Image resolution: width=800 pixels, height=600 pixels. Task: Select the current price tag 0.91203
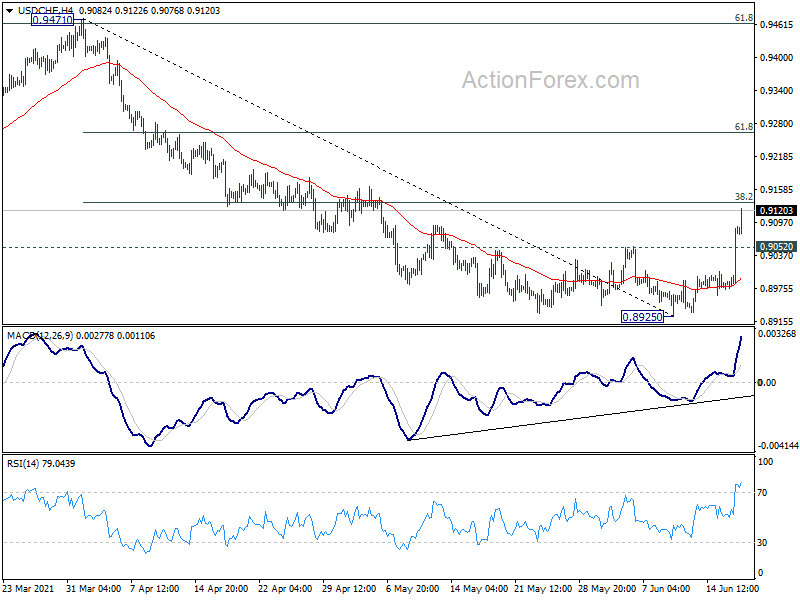pyautogui.click(x=776, y=211)
